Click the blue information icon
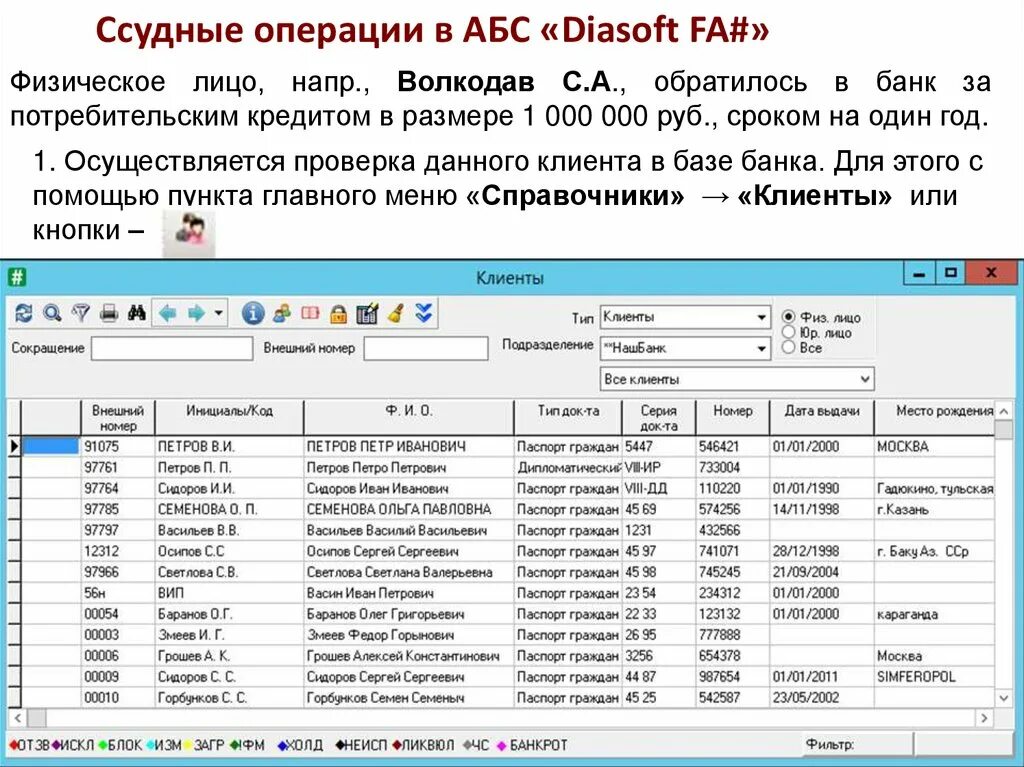 [253, 314]
